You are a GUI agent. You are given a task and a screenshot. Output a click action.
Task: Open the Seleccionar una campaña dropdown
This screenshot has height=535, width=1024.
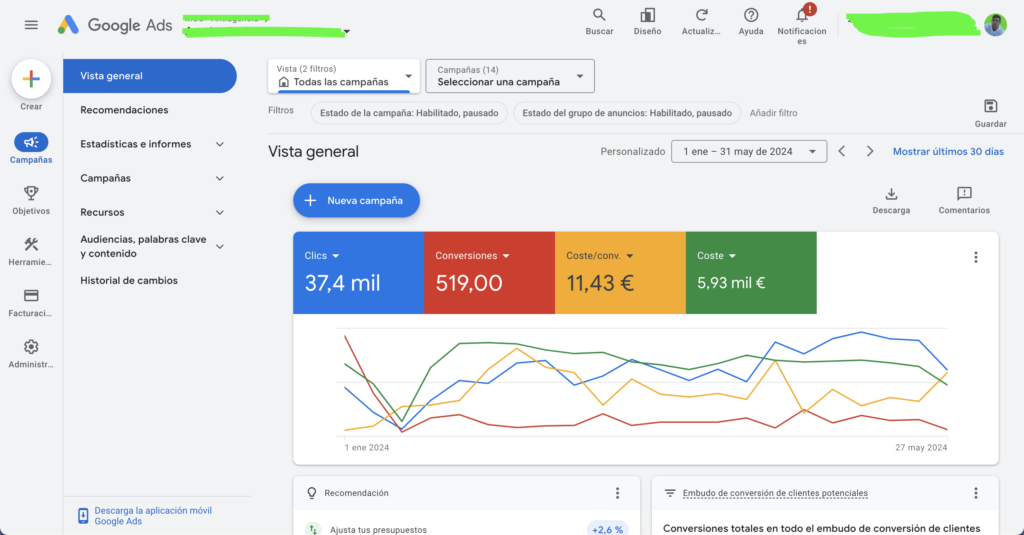click(x=509, y=76)
